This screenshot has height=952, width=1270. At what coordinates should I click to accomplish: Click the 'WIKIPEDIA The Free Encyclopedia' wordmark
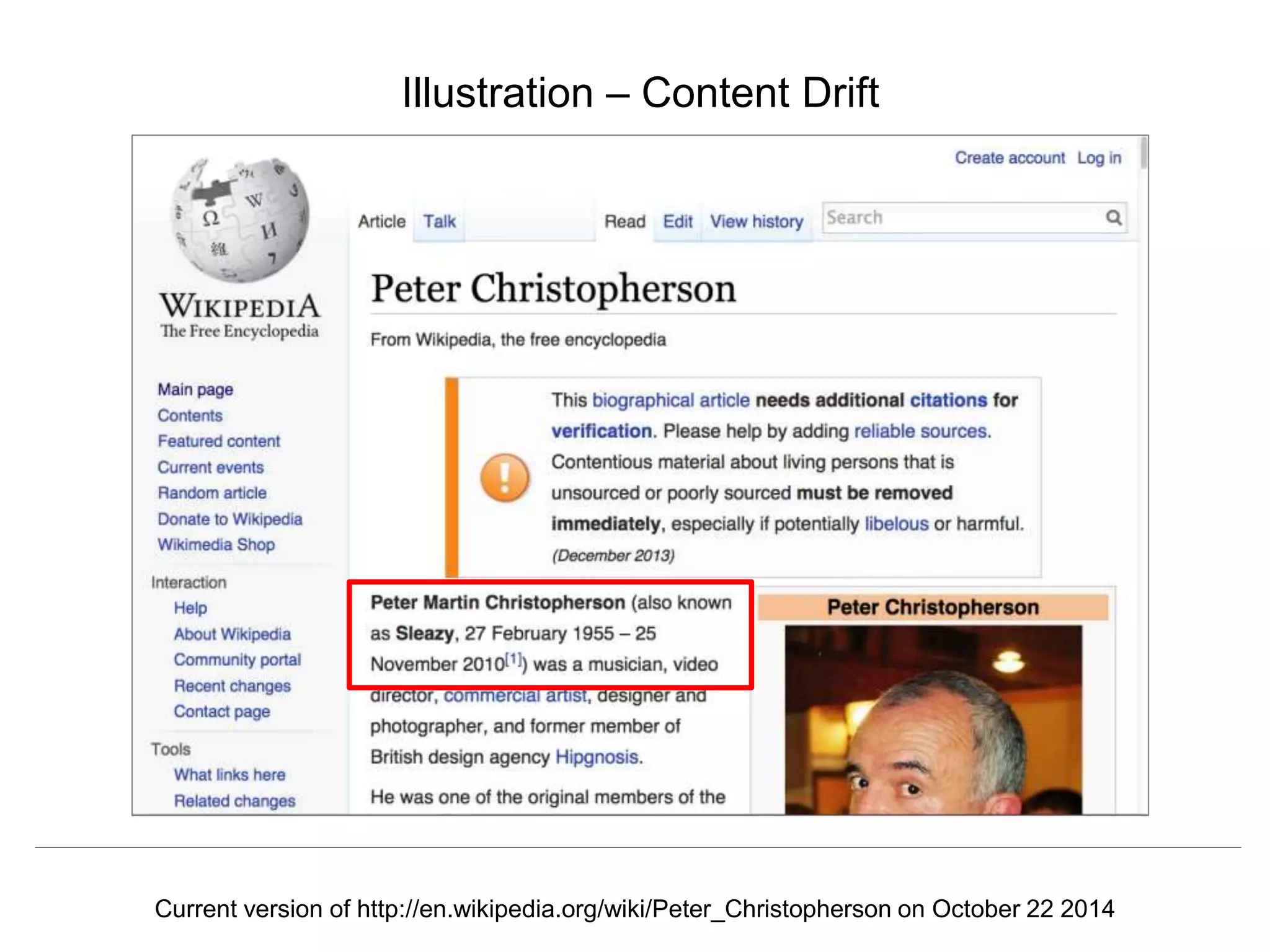[x=240, y=316]
